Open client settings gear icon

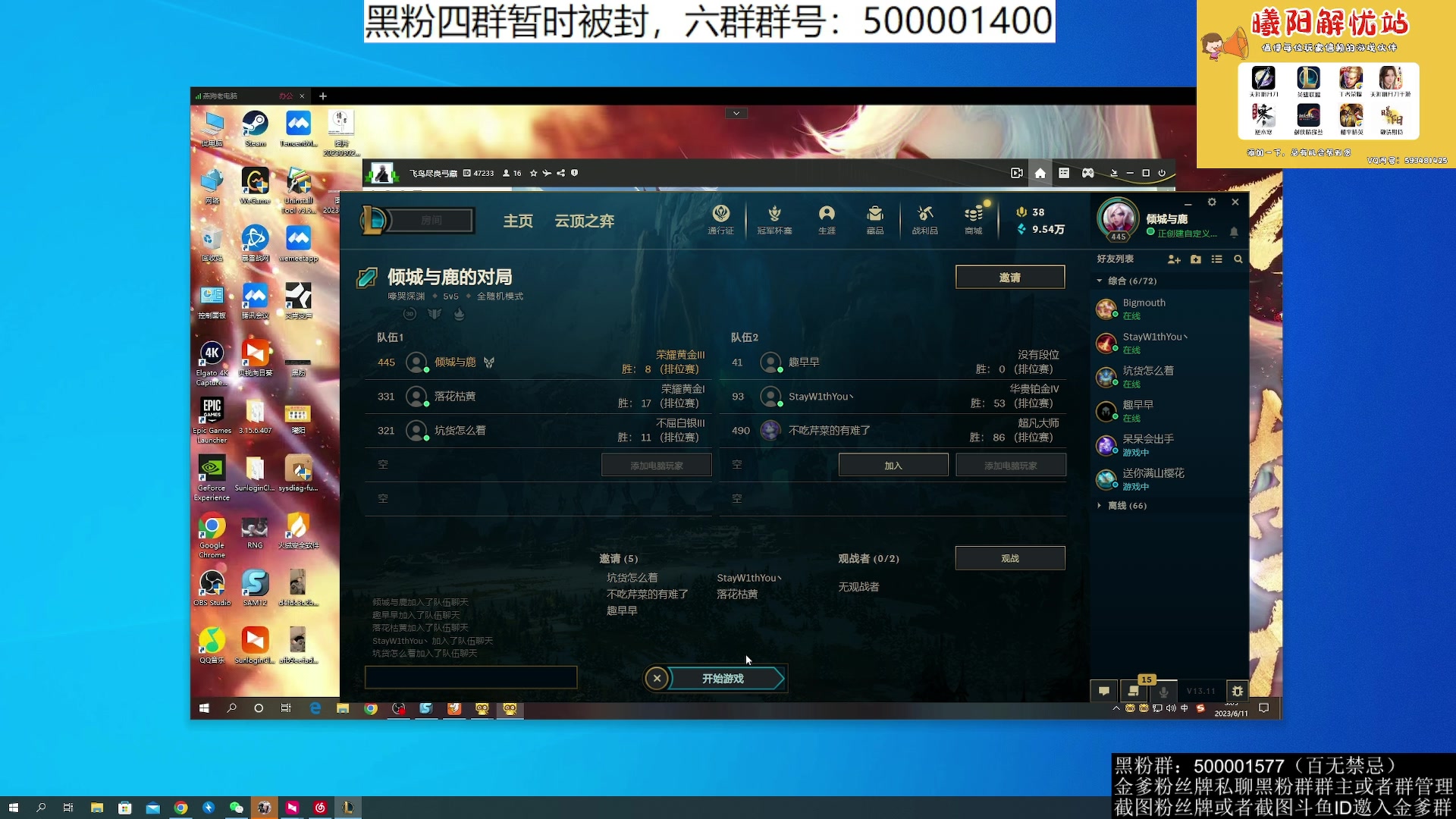click(1212, 202)
